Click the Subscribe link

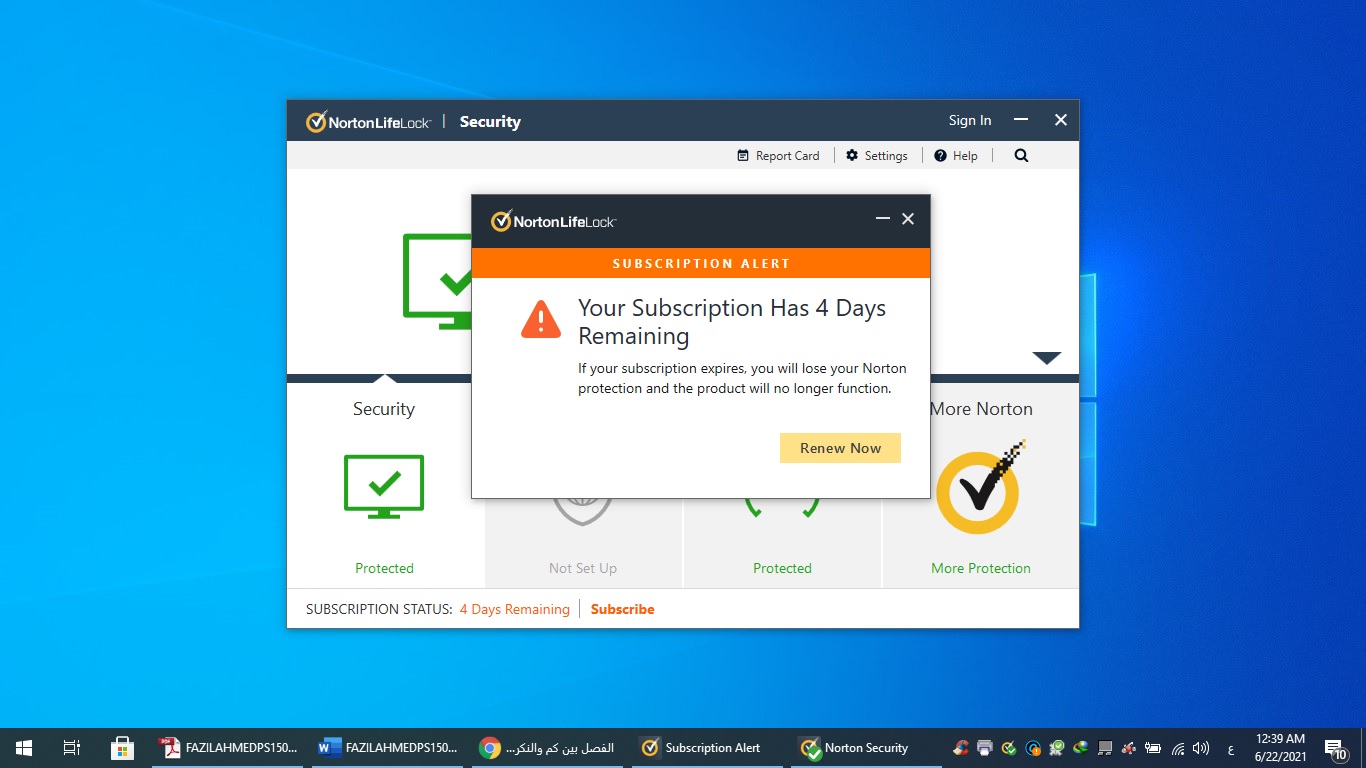tap(622, 609)
